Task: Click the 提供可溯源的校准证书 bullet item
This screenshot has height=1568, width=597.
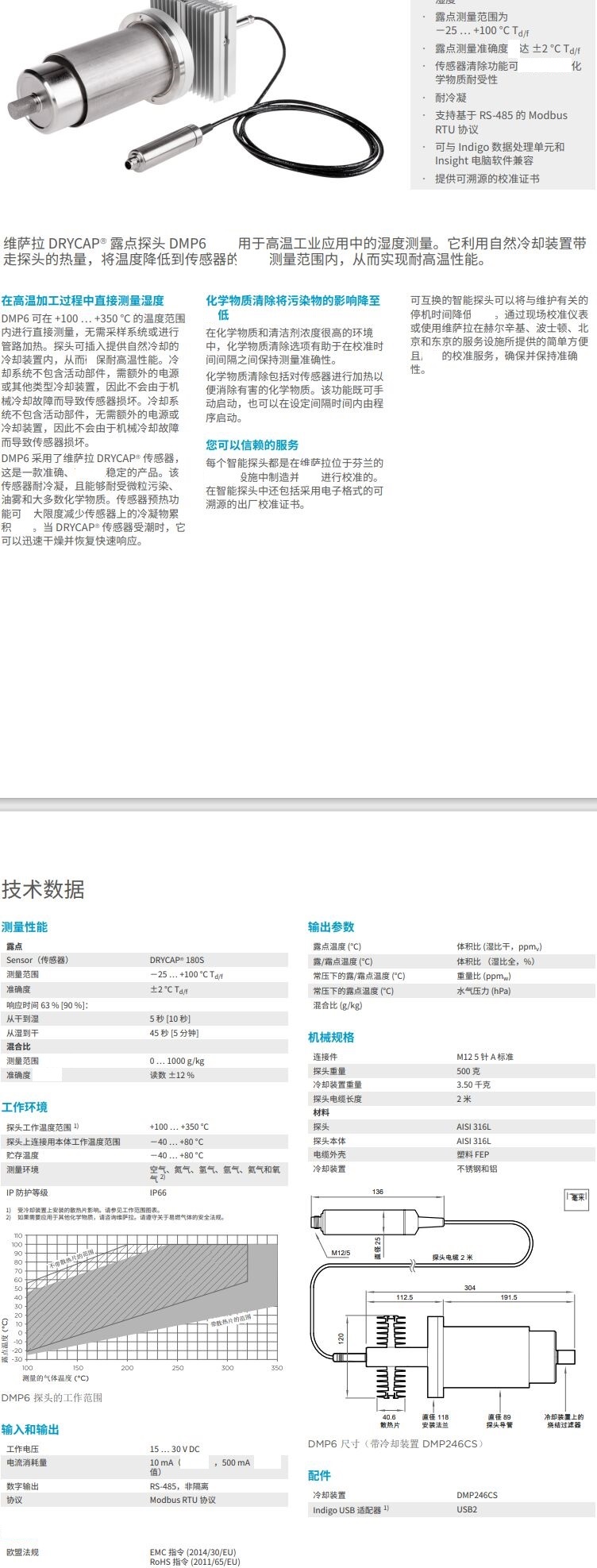Action: pos(487,179)
